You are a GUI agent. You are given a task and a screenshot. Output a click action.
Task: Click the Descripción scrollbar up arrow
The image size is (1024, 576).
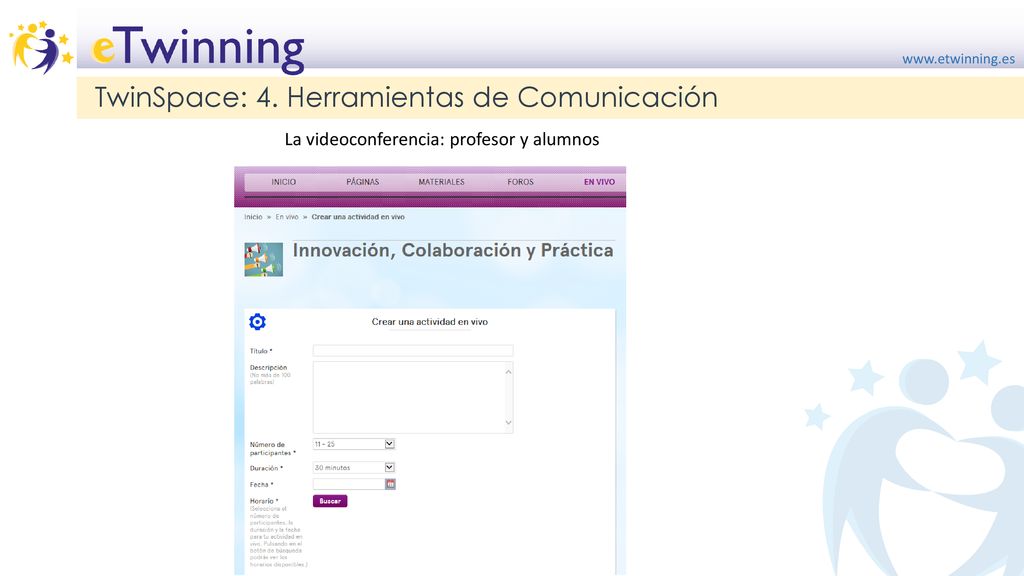508,372
